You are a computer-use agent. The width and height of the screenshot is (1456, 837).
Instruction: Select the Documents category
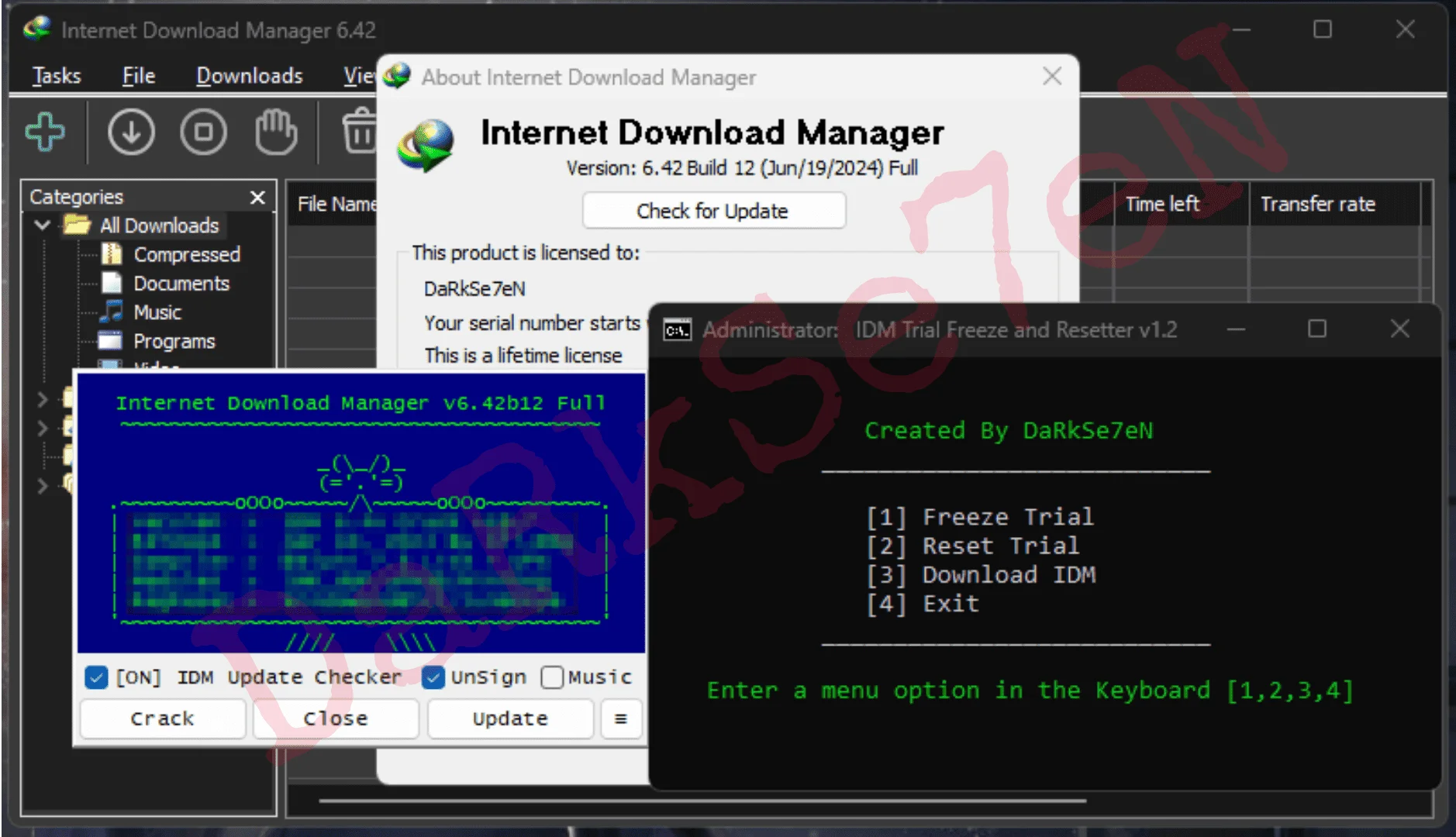click(x=181, y=283)
